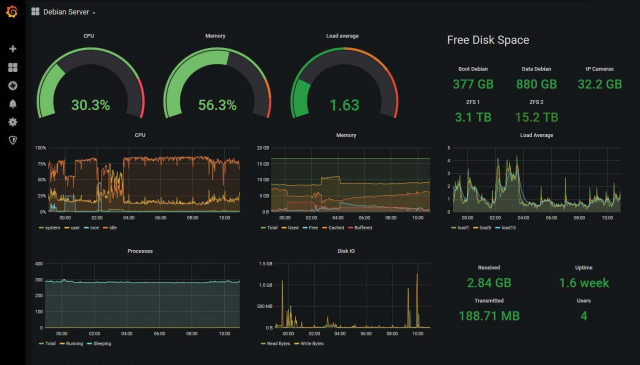Open the Debian Server dashboard picker dropdown
Viewport: 640px width, 365px height.
pos(69,12)
